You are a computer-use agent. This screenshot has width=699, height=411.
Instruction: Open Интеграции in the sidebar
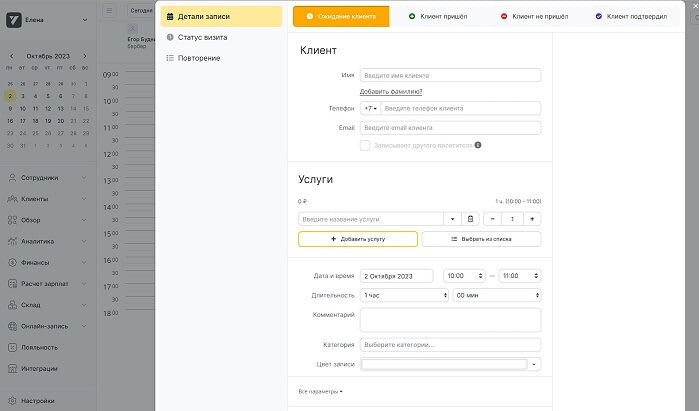point(40,369)
